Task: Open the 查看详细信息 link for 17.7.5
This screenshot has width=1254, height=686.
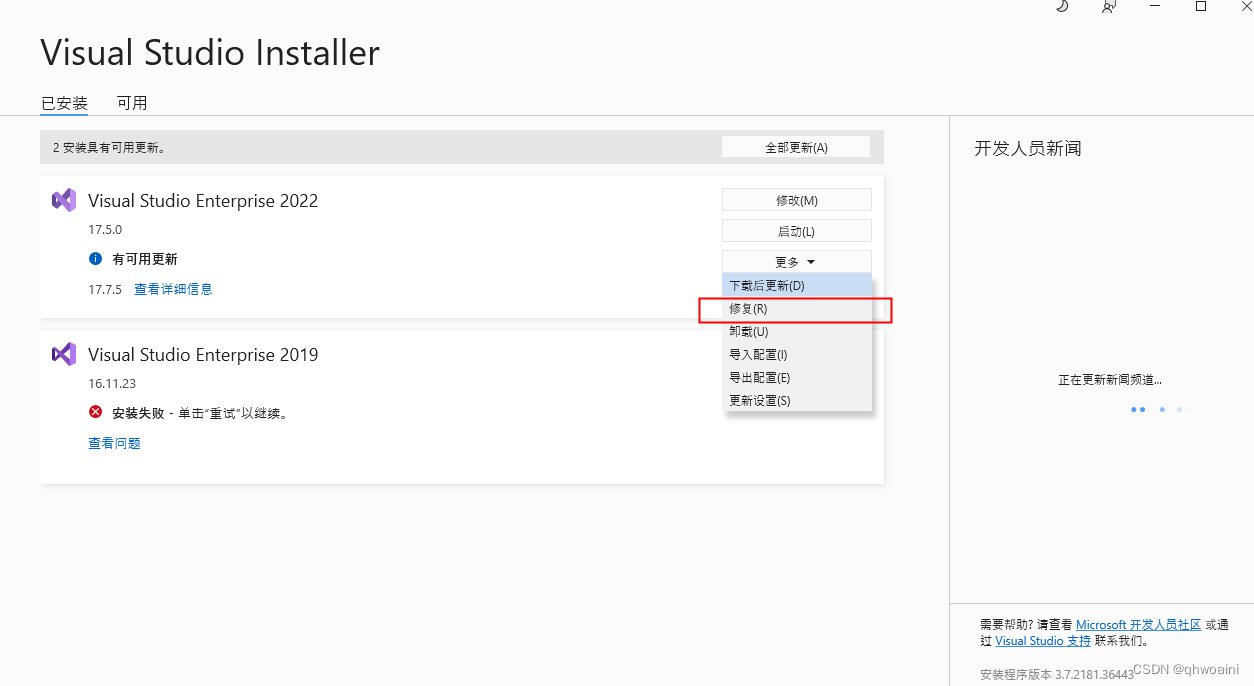Action: coord(173,289)
